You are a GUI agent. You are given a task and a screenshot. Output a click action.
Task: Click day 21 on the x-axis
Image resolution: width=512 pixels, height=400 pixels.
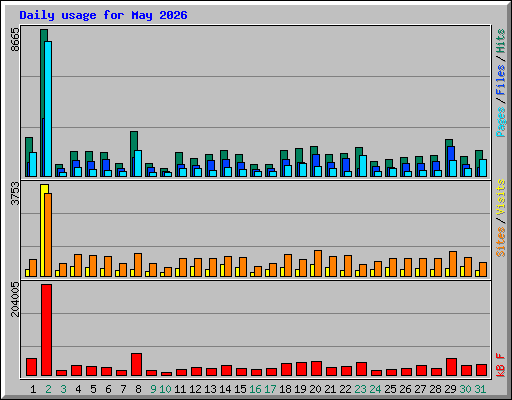(x=330, y=389)
